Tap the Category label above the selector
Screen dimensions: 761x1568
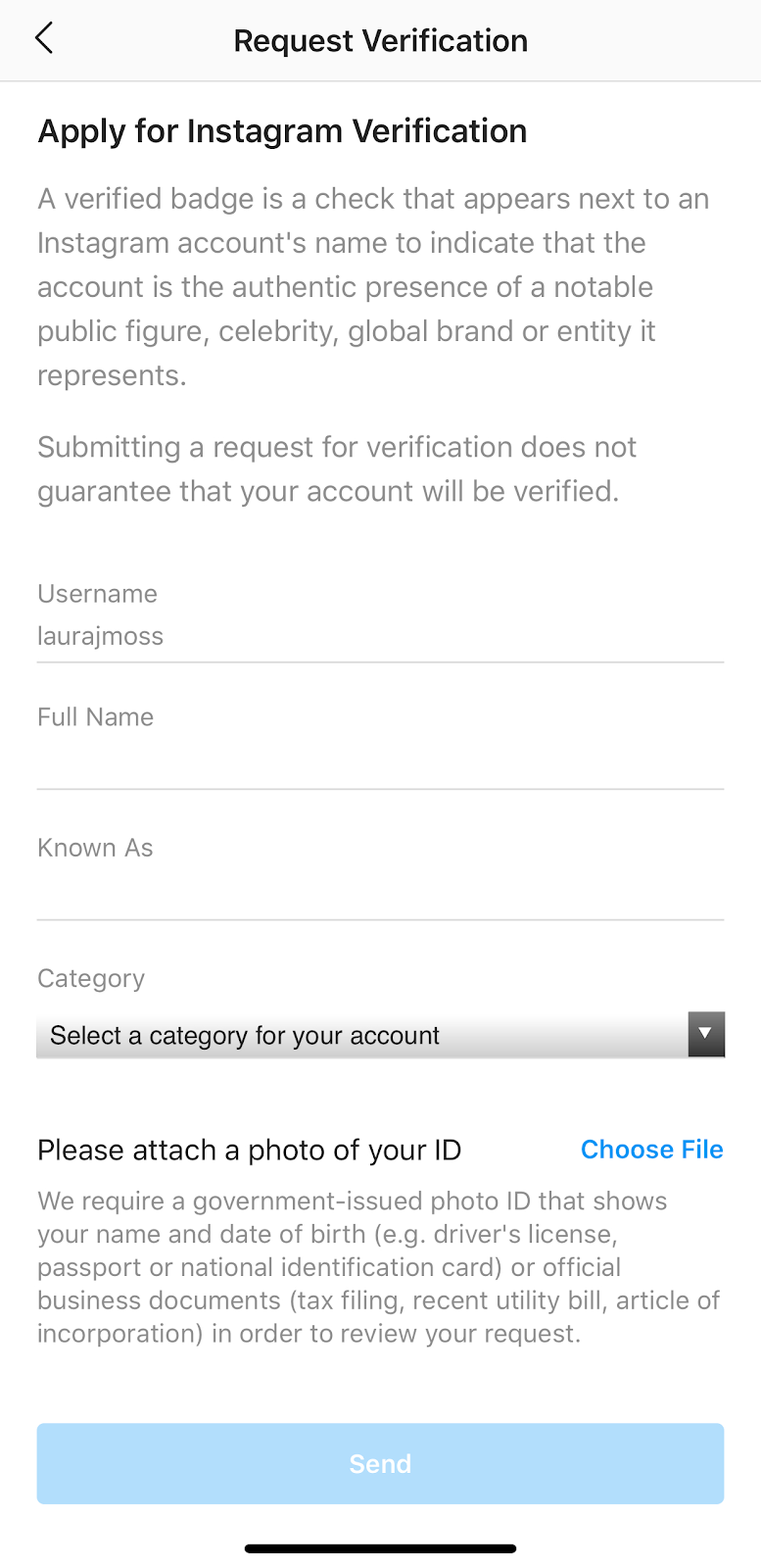pyautogui.click(x=91, y=978)
